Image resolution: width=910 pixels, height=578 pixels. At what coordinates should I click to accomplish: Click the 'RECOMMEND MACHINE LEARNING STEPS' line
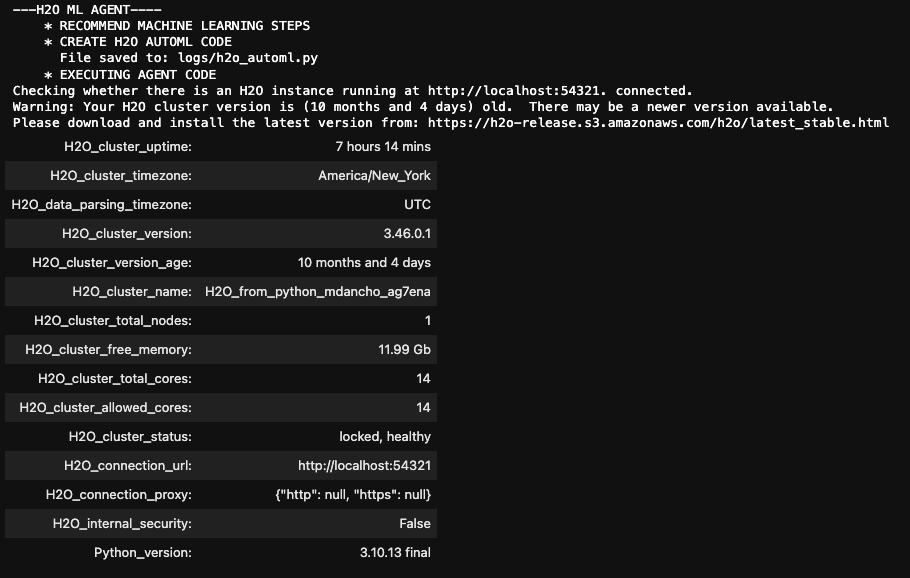click(185, 26)
